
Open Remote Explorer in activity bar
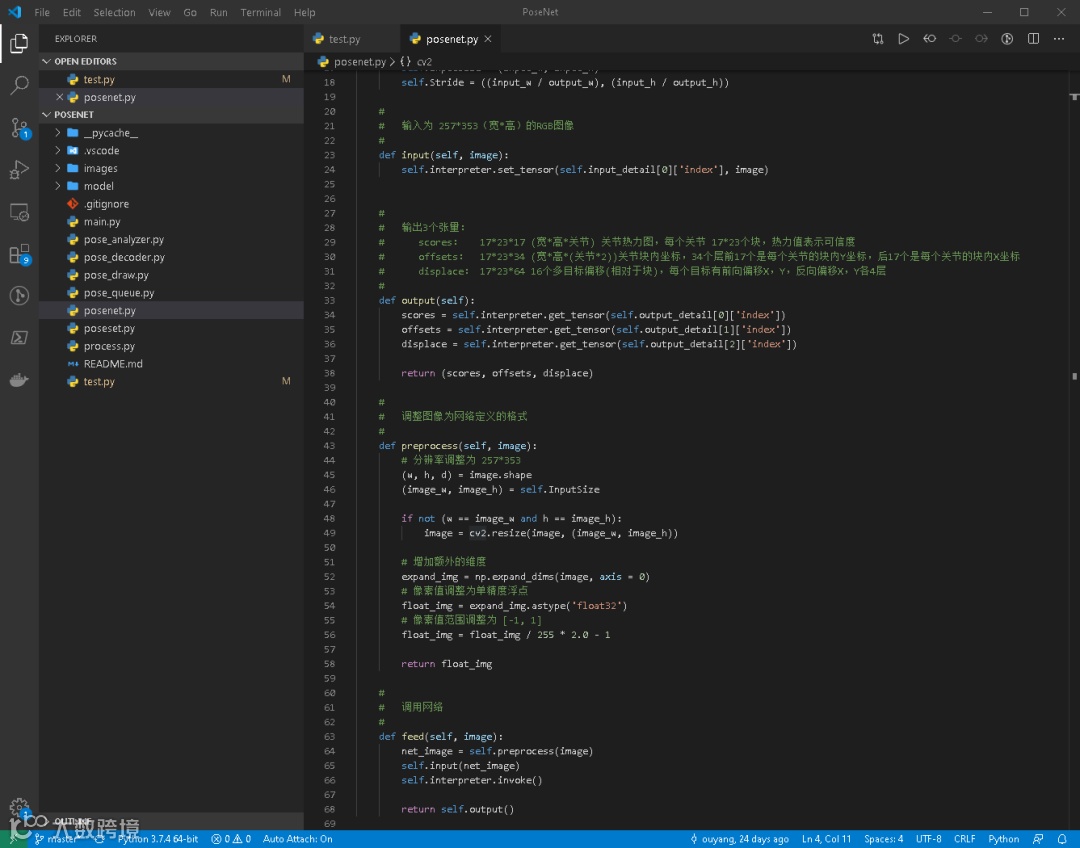(19, 212)
